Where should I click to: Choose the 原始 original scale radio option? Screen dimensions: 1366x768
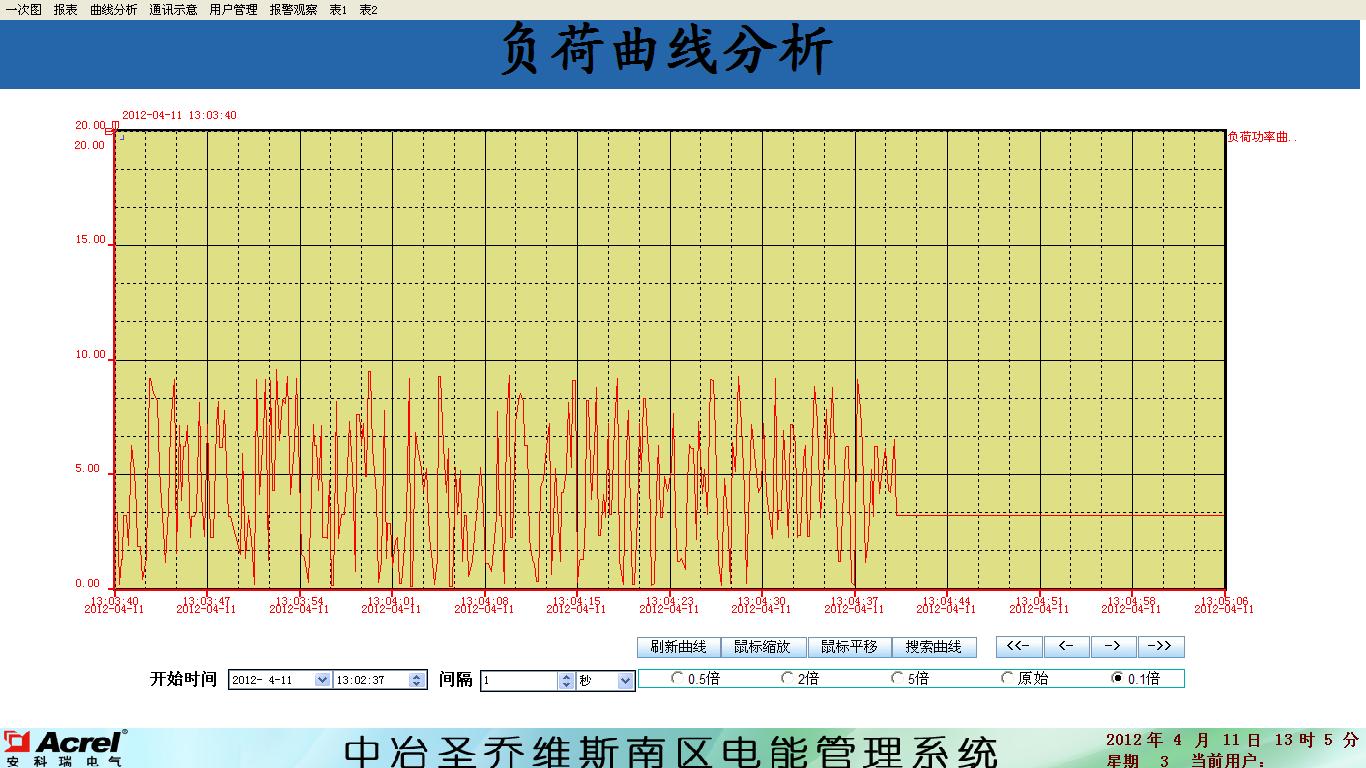click(x=1008, y=678)
